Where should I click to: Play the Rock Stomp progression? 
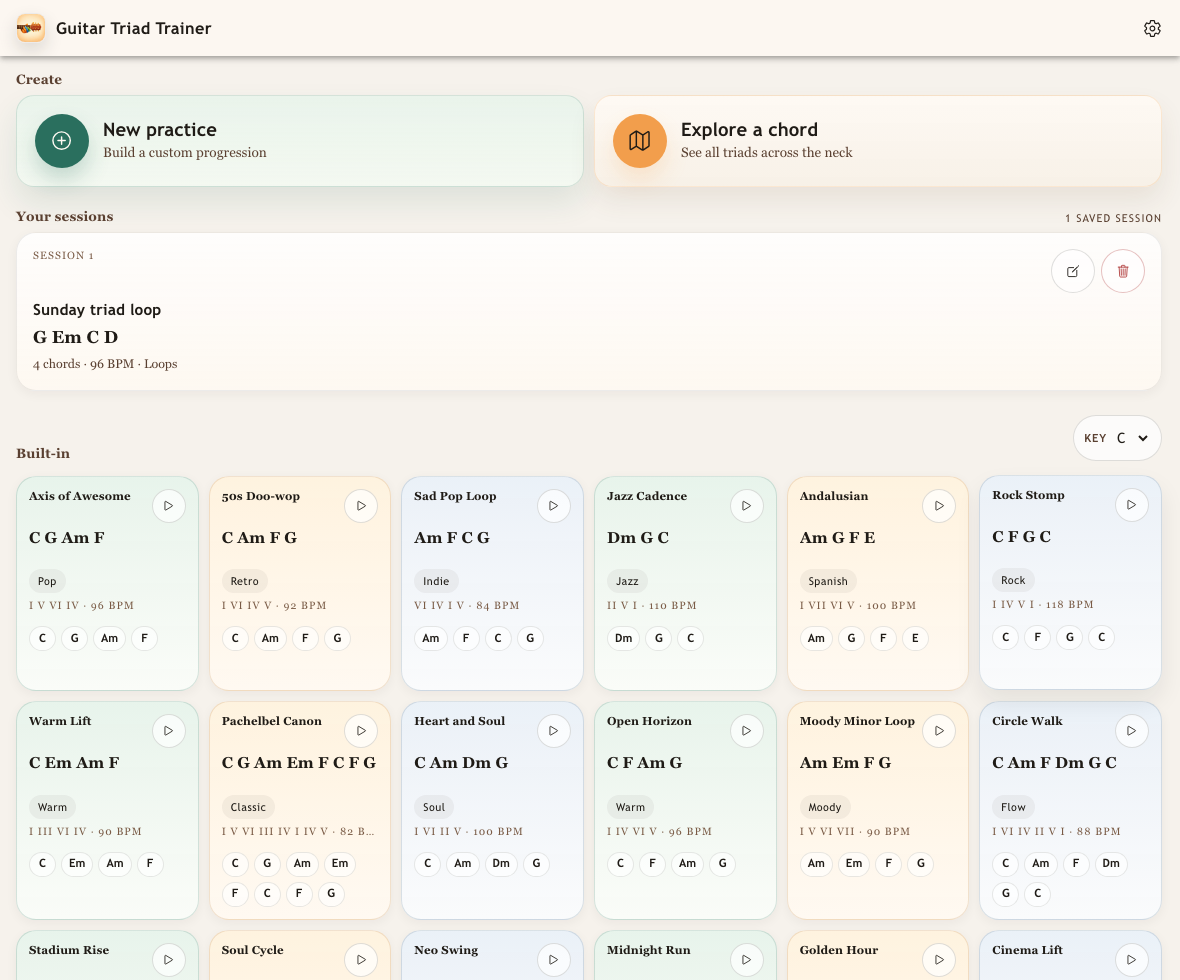coord(1132,505)
